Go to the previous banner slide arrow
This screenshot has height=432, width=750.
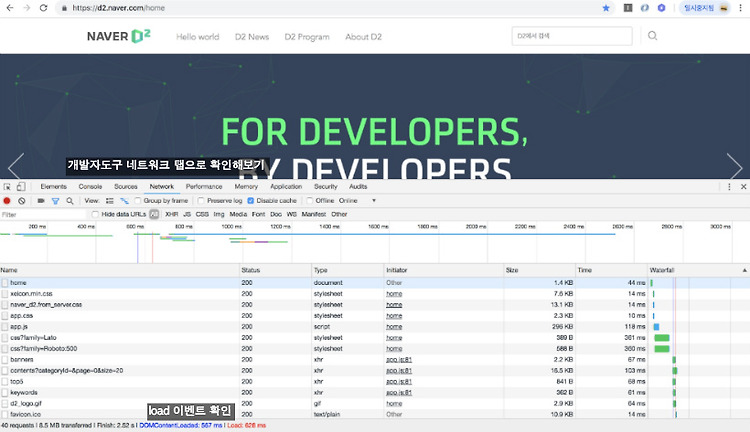coord(16,166)
